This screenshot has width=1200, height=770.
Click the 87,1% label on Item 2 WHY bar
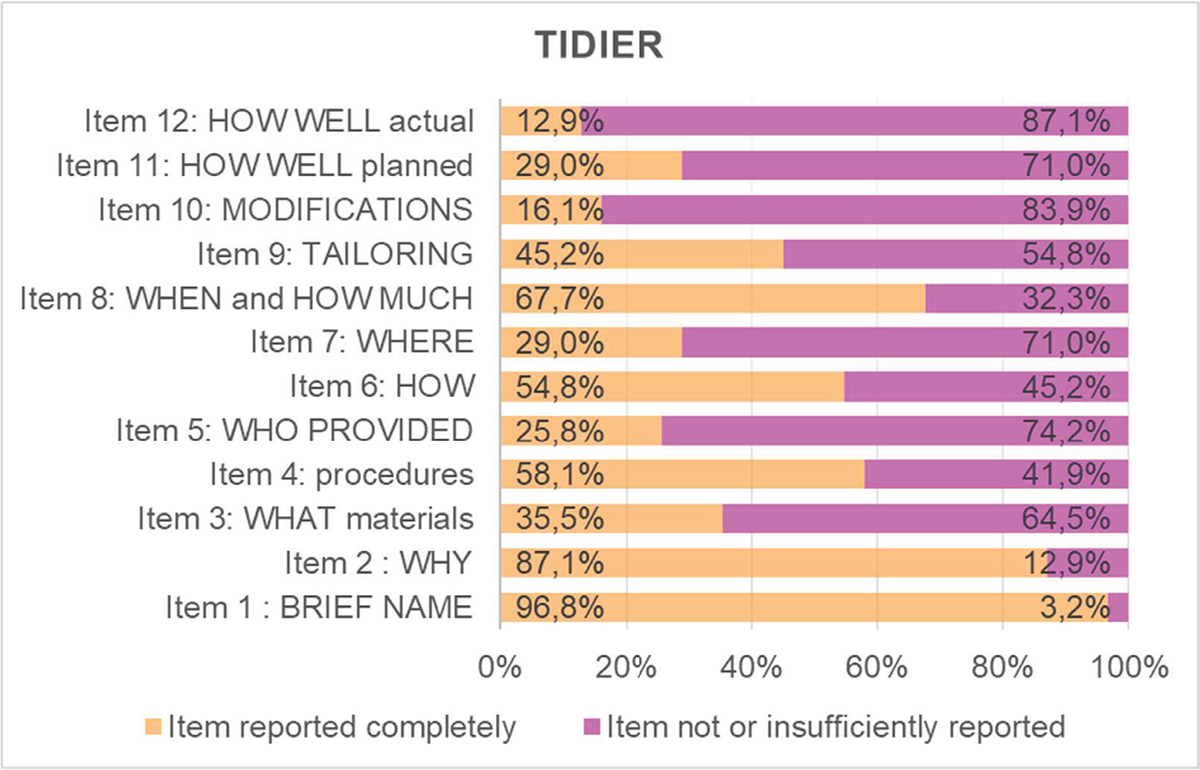(559, 563)
